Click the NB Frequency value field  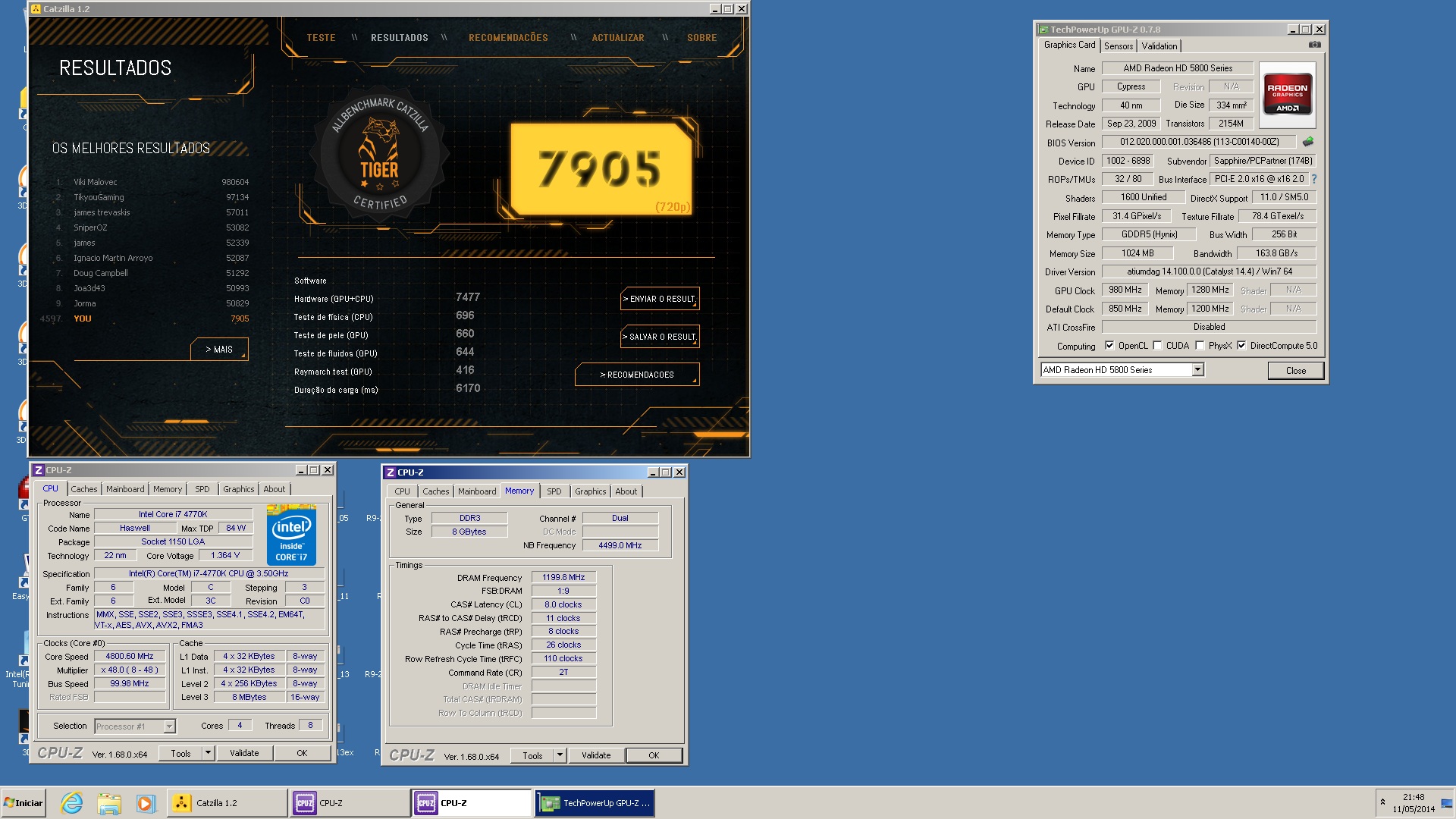pyautogui.click(x=620, y=545)
